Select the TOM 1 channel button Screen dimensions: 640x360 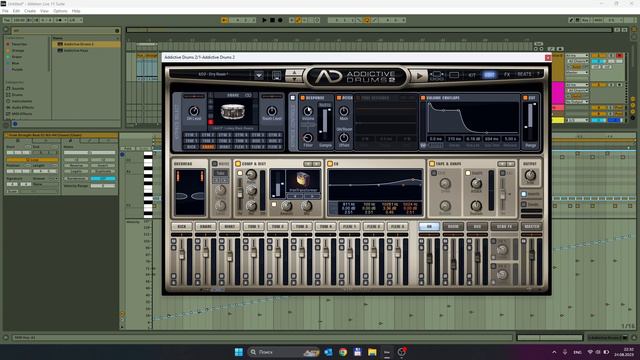(253, 226)
